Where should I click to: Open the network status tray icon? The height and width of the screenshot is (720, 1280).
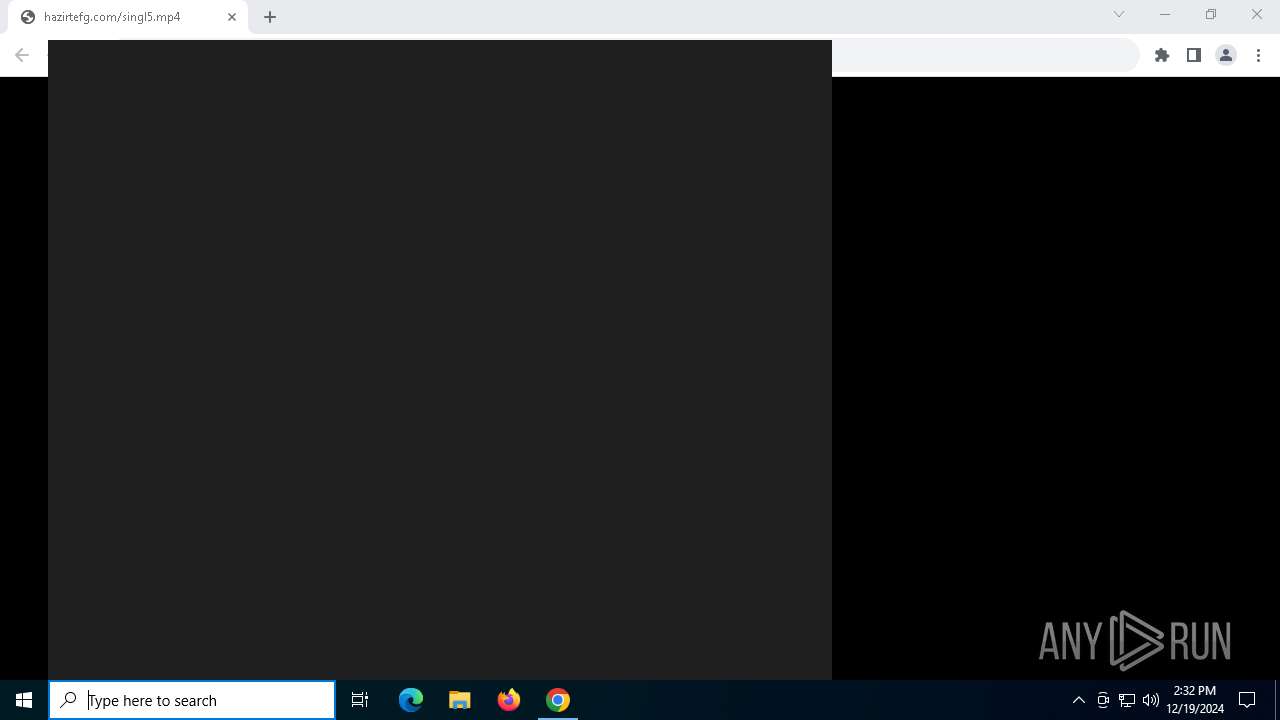[x=1127, y=700]
